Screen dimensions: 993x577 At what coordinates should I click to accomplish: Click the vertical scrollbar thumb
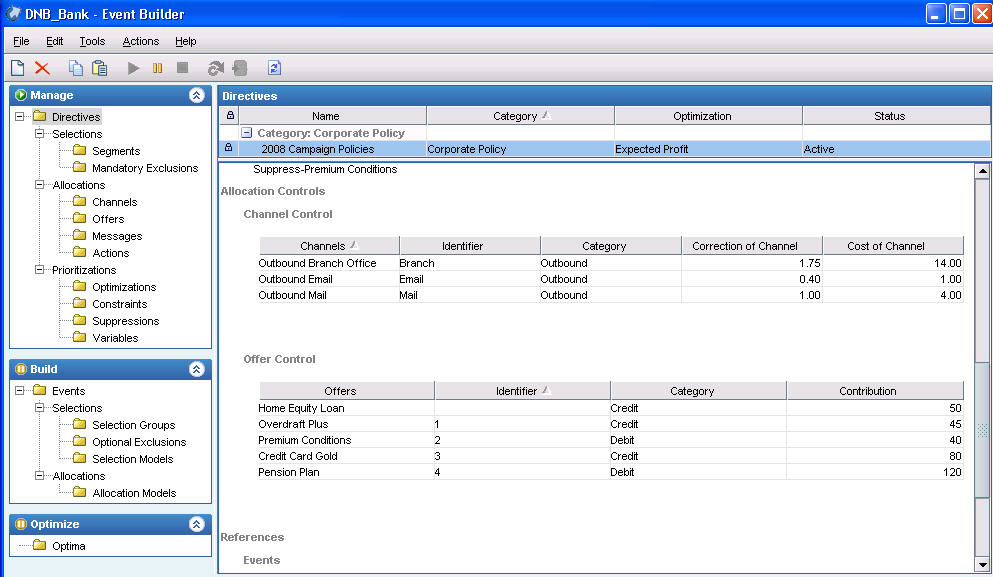[982, 429]
